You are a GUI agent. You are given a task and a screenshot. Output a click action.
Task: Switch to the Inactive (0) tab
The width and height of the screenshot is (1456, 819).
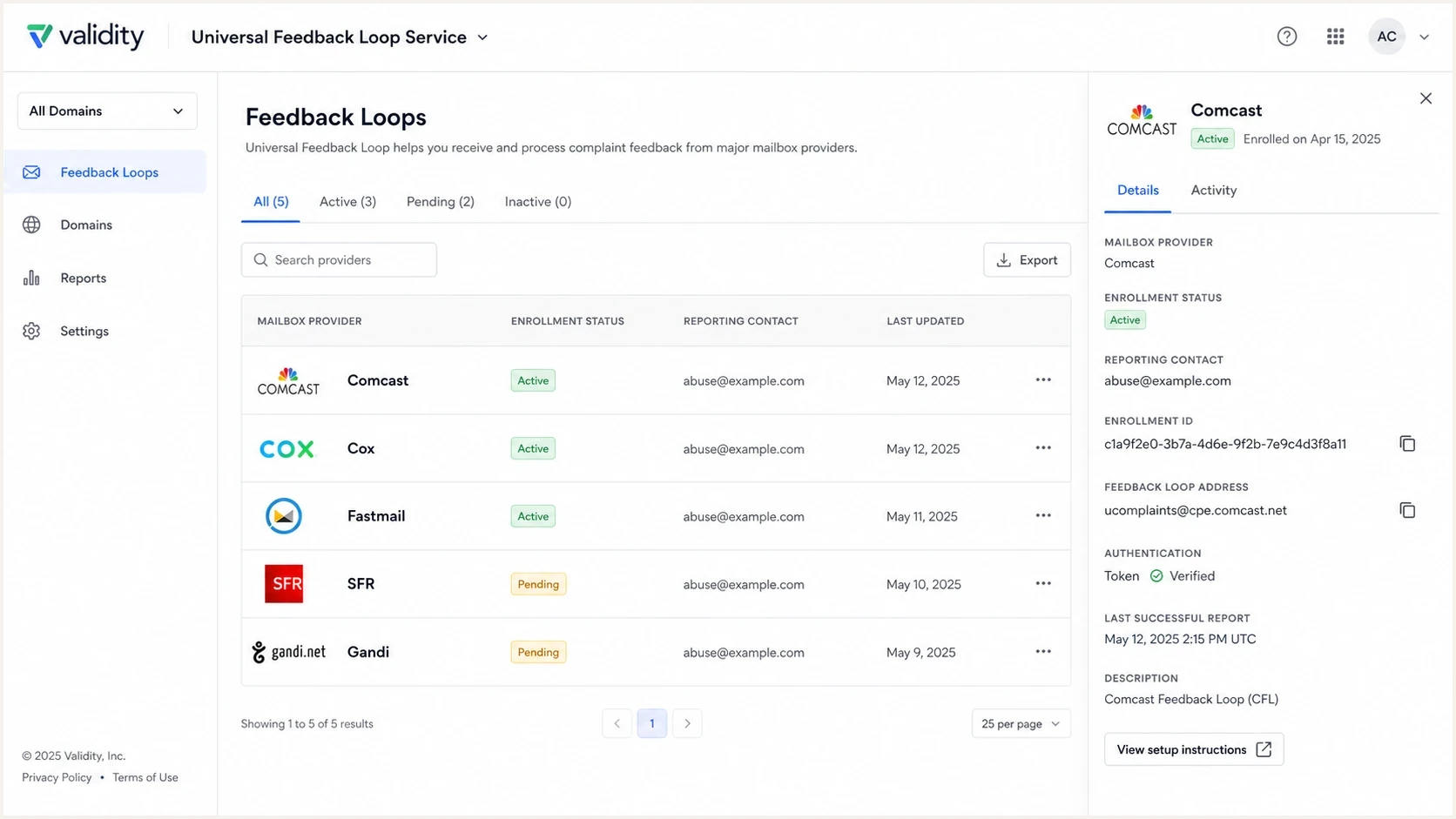538,202
